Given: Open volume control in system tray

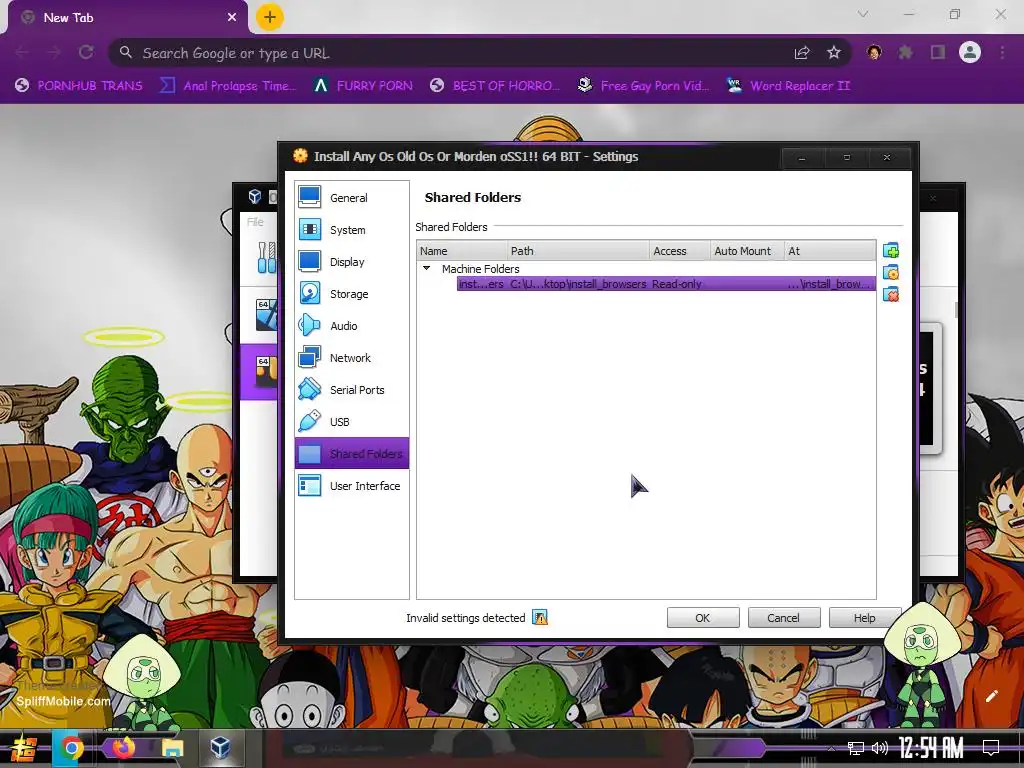Looking at the screenshot, I should tap(879, 748).
